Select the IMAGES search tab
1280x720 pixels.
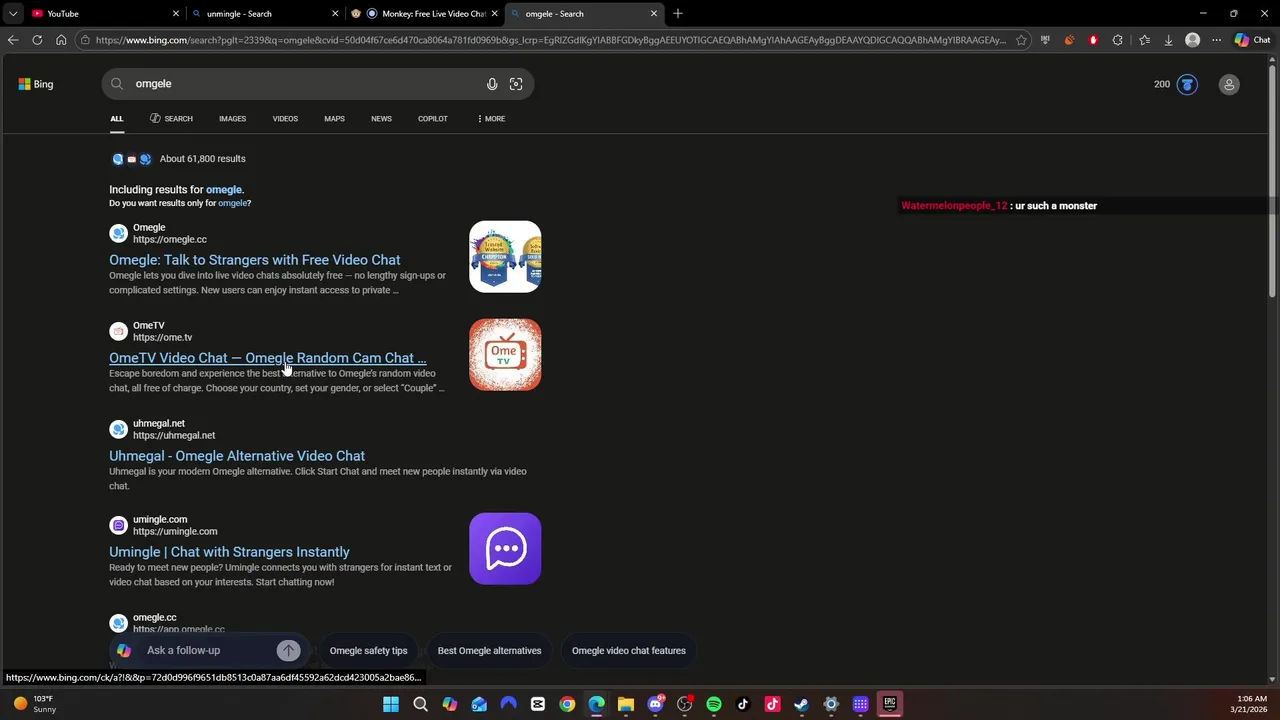(x=232, y=119)
